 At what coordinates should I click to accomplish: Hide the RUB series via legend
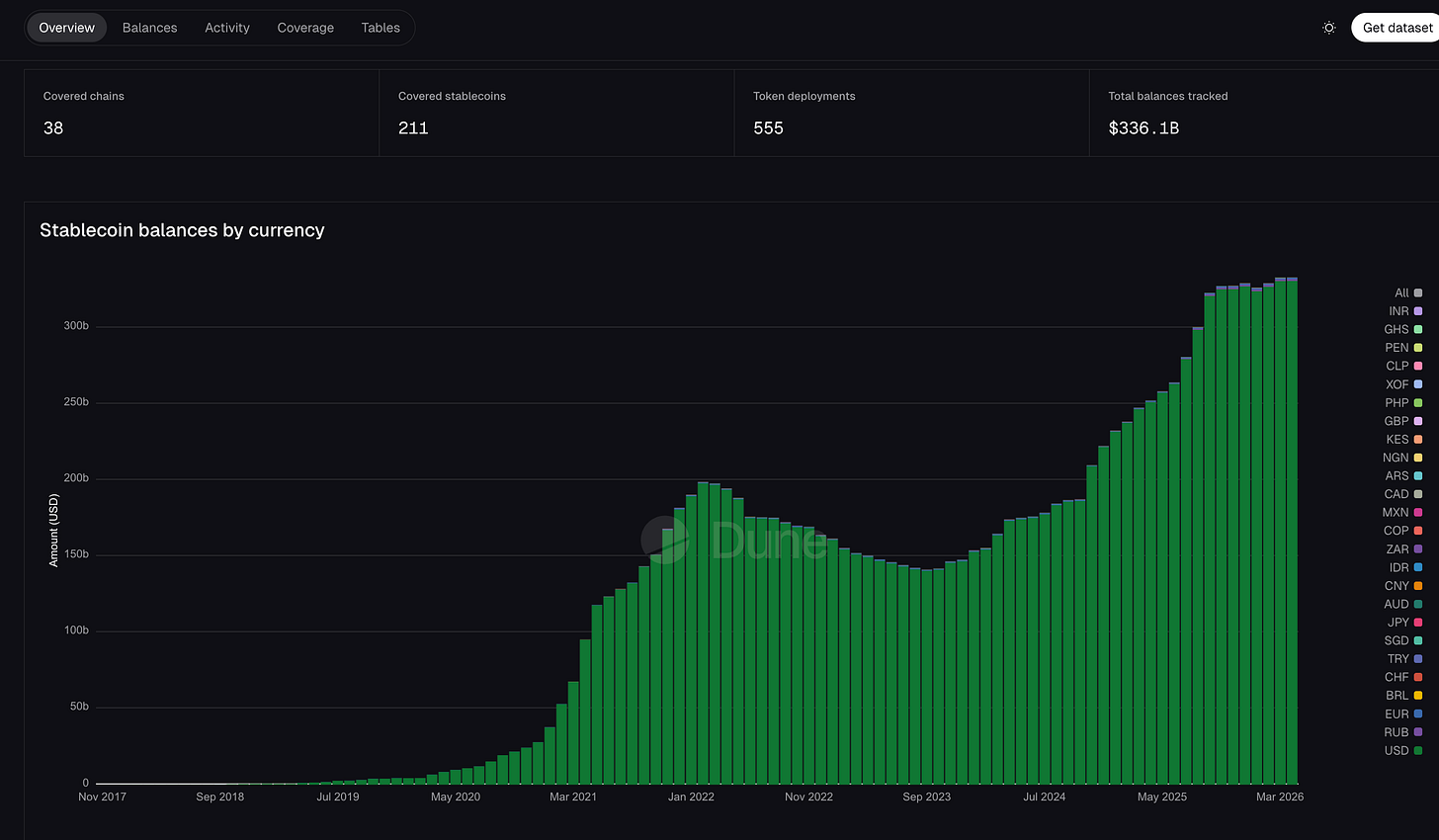1403,732
